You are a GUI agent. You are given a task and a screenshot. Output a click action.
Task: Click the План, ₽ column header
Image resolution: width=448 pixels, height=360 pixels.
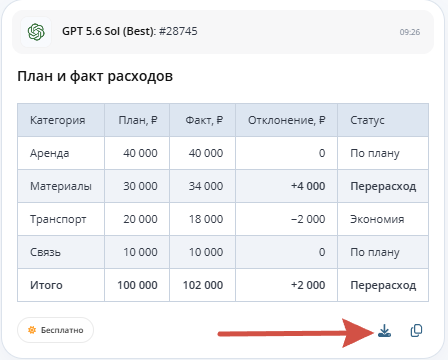click(x=137, y=120)
